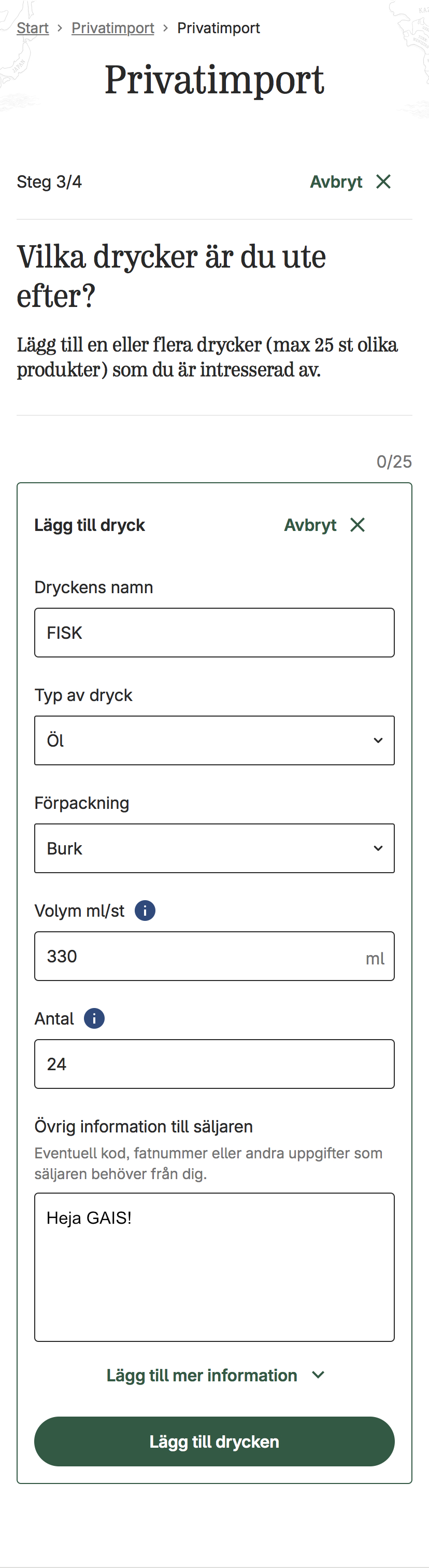Open the underlined Privatimport breadcrumb link
This screenshot has height=1568, width=429.
[112, 28]
